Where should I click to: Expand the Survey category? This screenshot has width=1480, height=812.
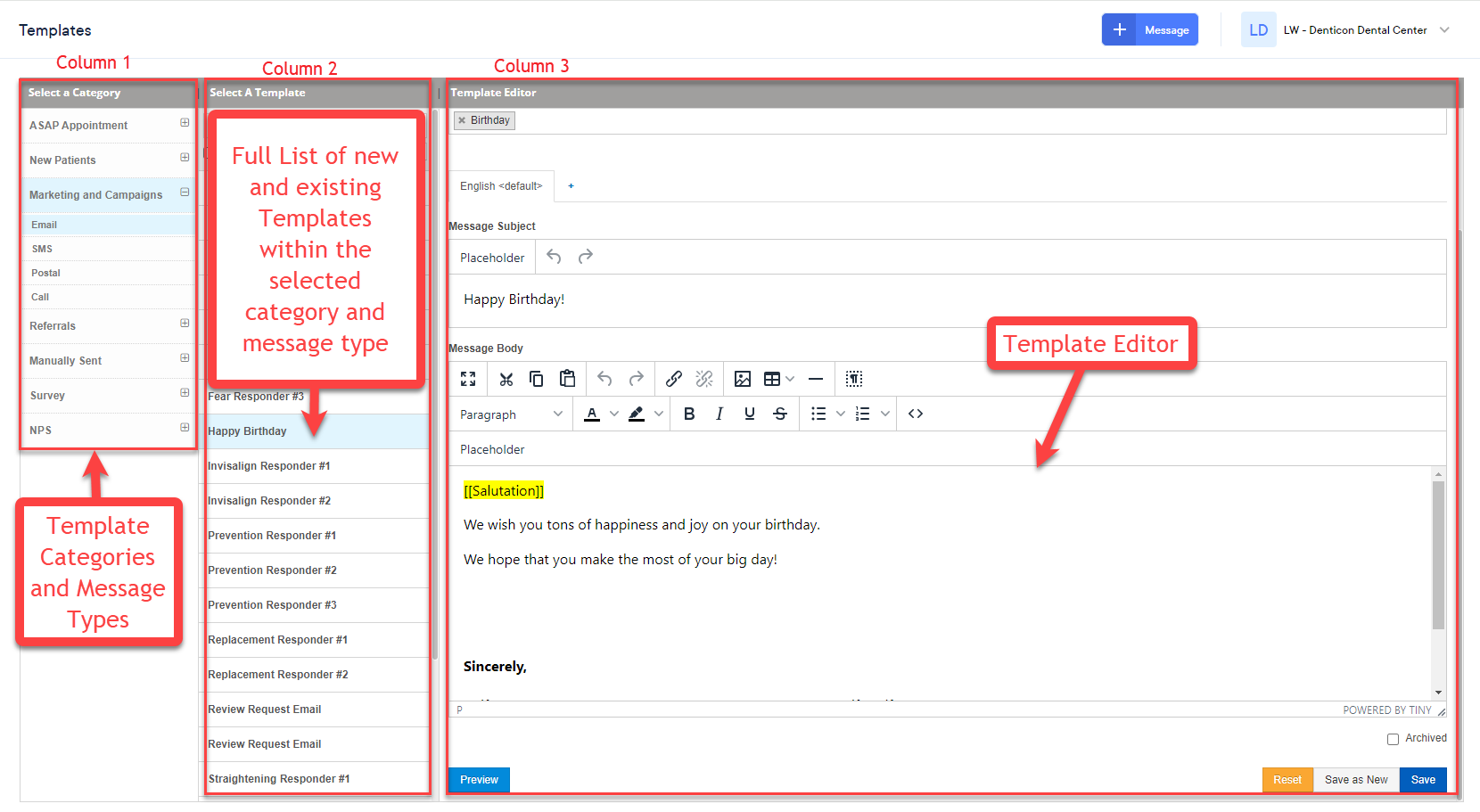coord(185,393)
